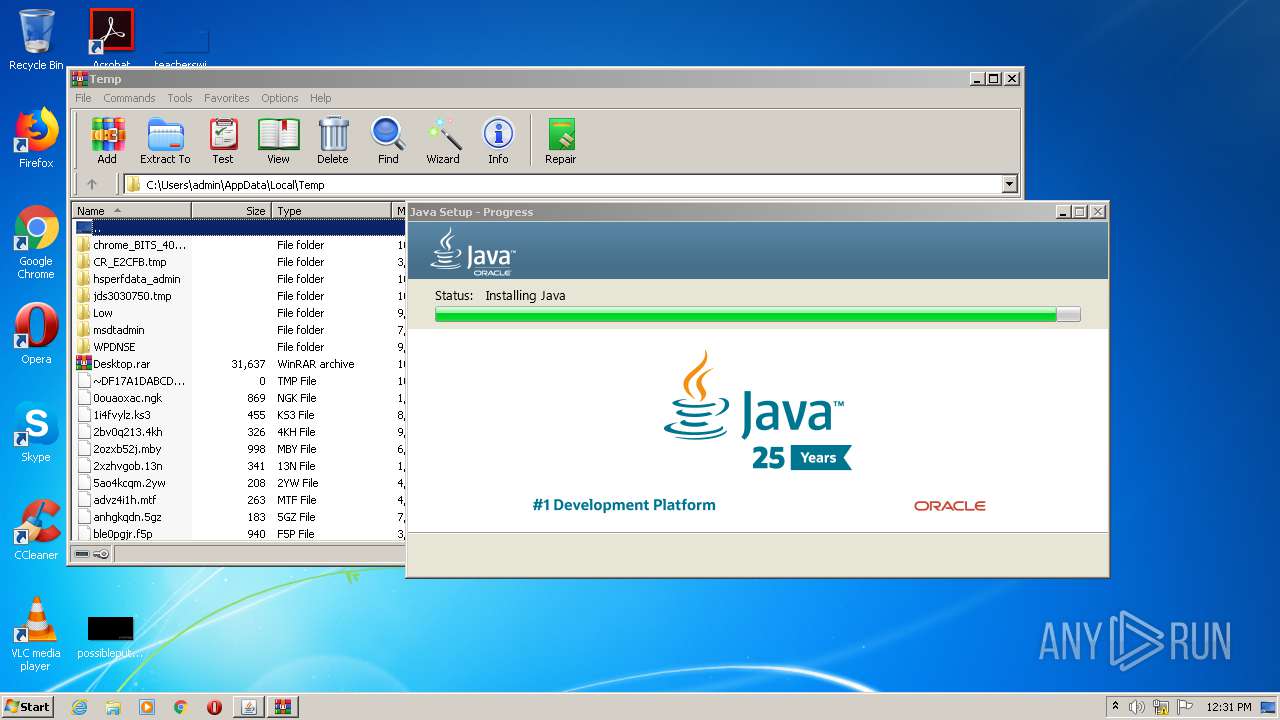Viewport: 1280px width, 720px height.
Task: Select the 5ao4kcqm.2yw file
Action: (238, 483)
